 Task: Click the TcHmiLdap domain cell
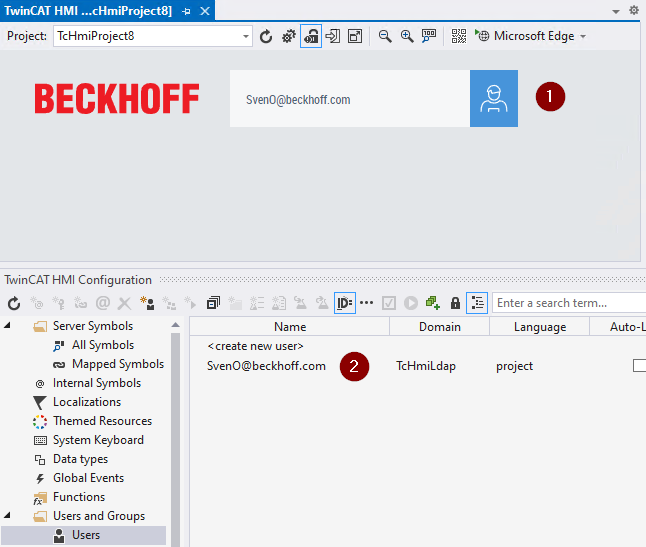(426, 366)
